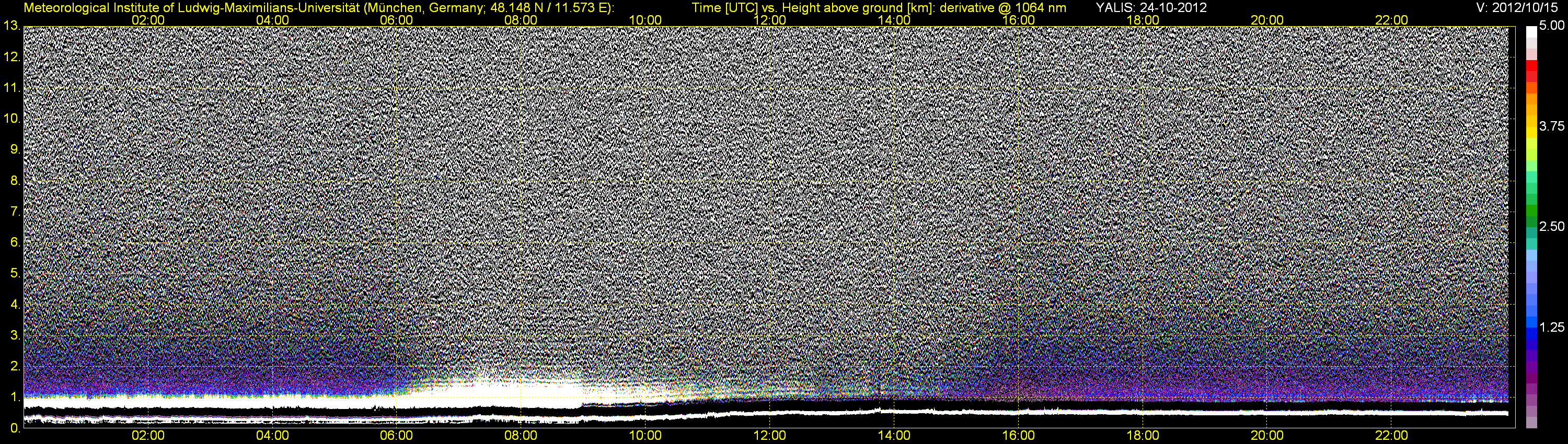Pick the 6 km height axis label

15,242
